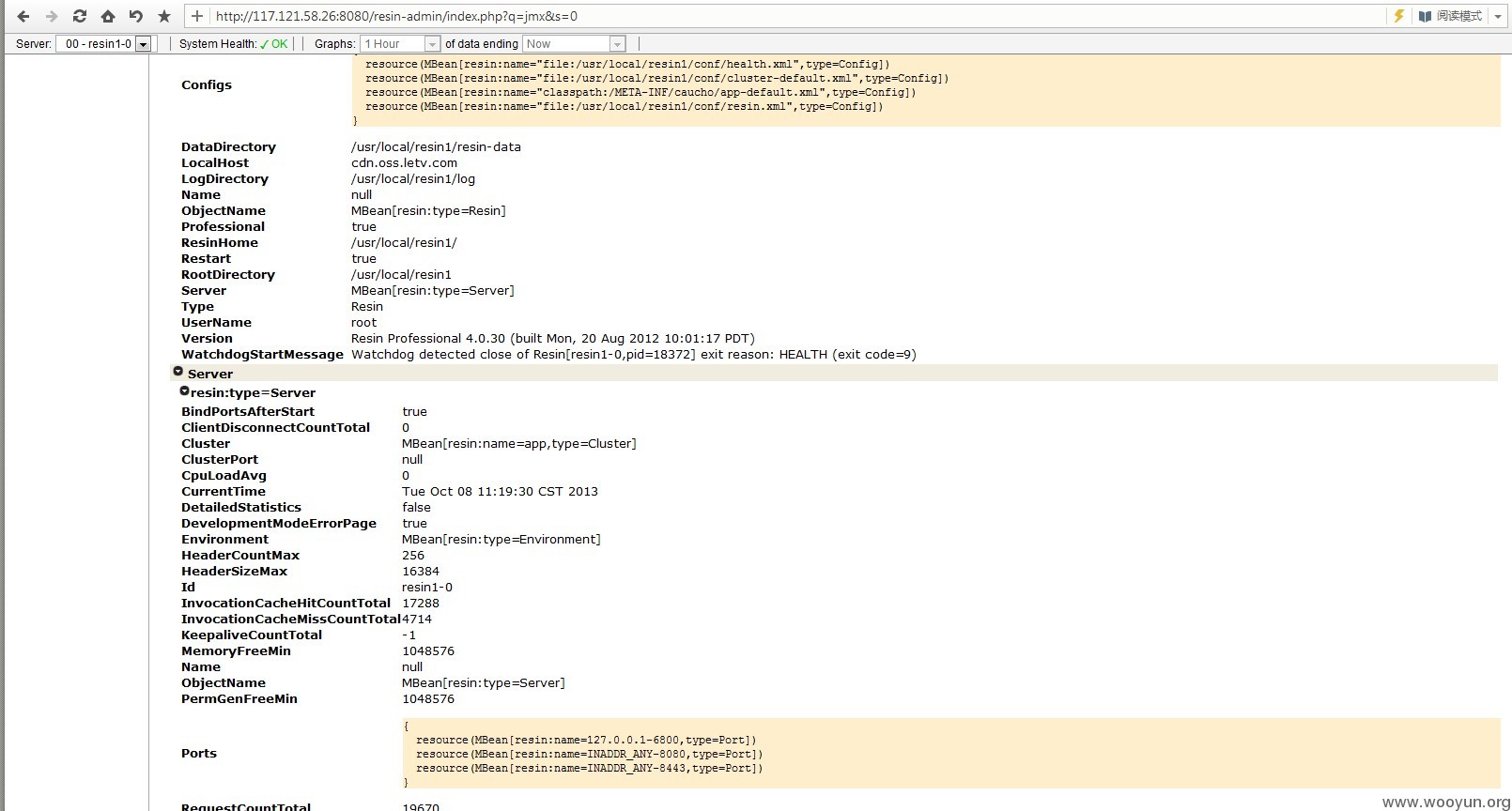This screenshot has width=1512, height=811.
Task: Go forward to the next page
Action: 52,16
